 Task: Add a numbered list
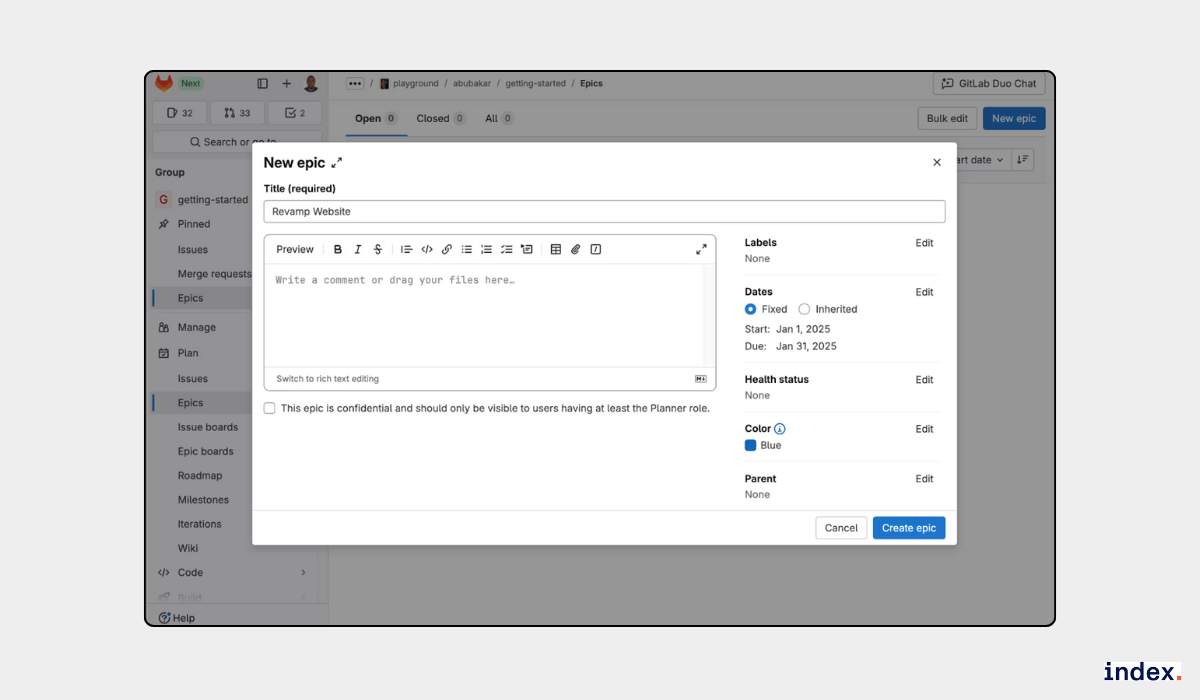[x=486, y=250]
